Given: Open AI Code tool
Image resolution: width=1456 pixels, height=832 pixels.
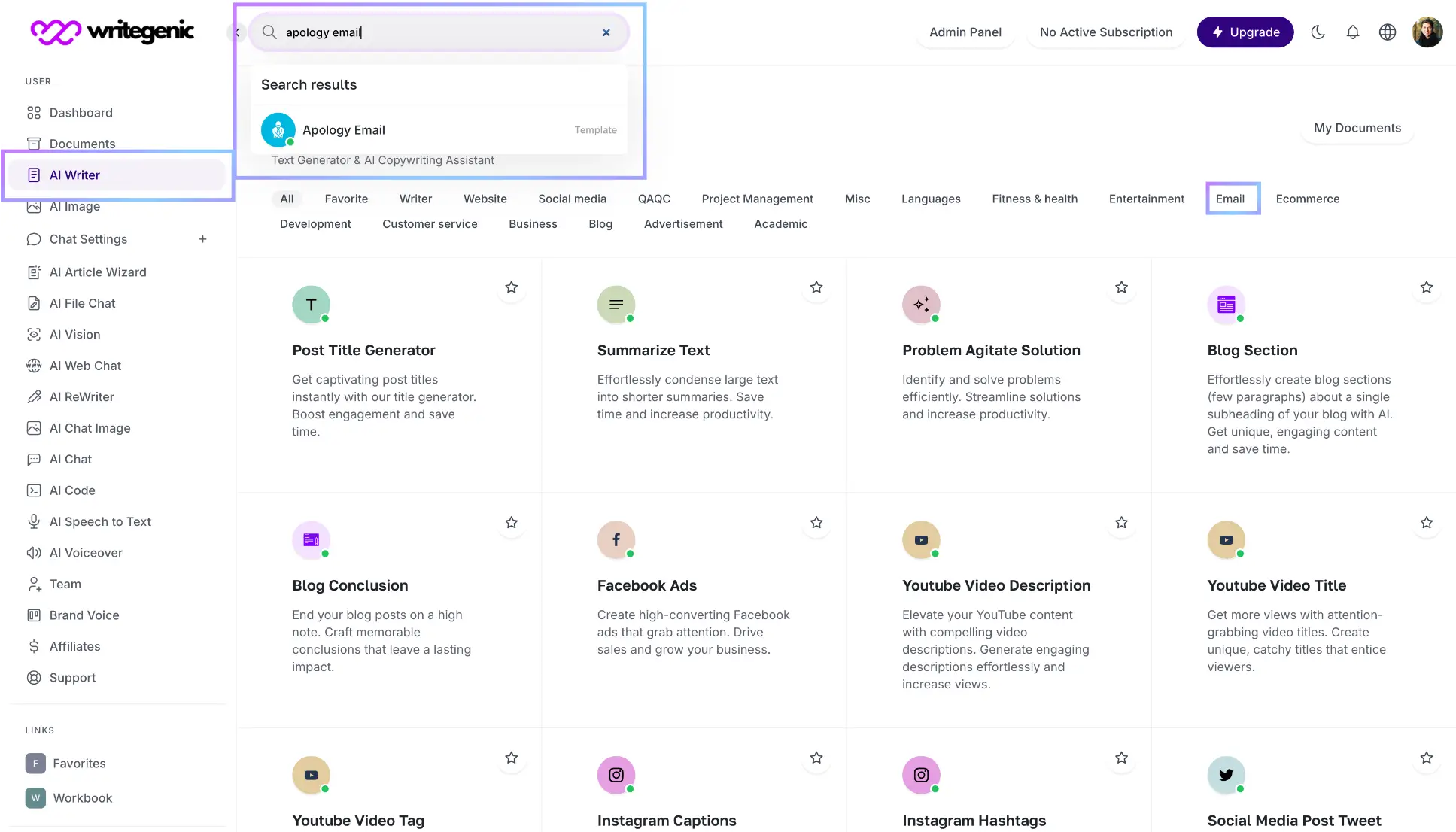Looking at the screenshot, I should pyautogui.click(x=72, y=490).
